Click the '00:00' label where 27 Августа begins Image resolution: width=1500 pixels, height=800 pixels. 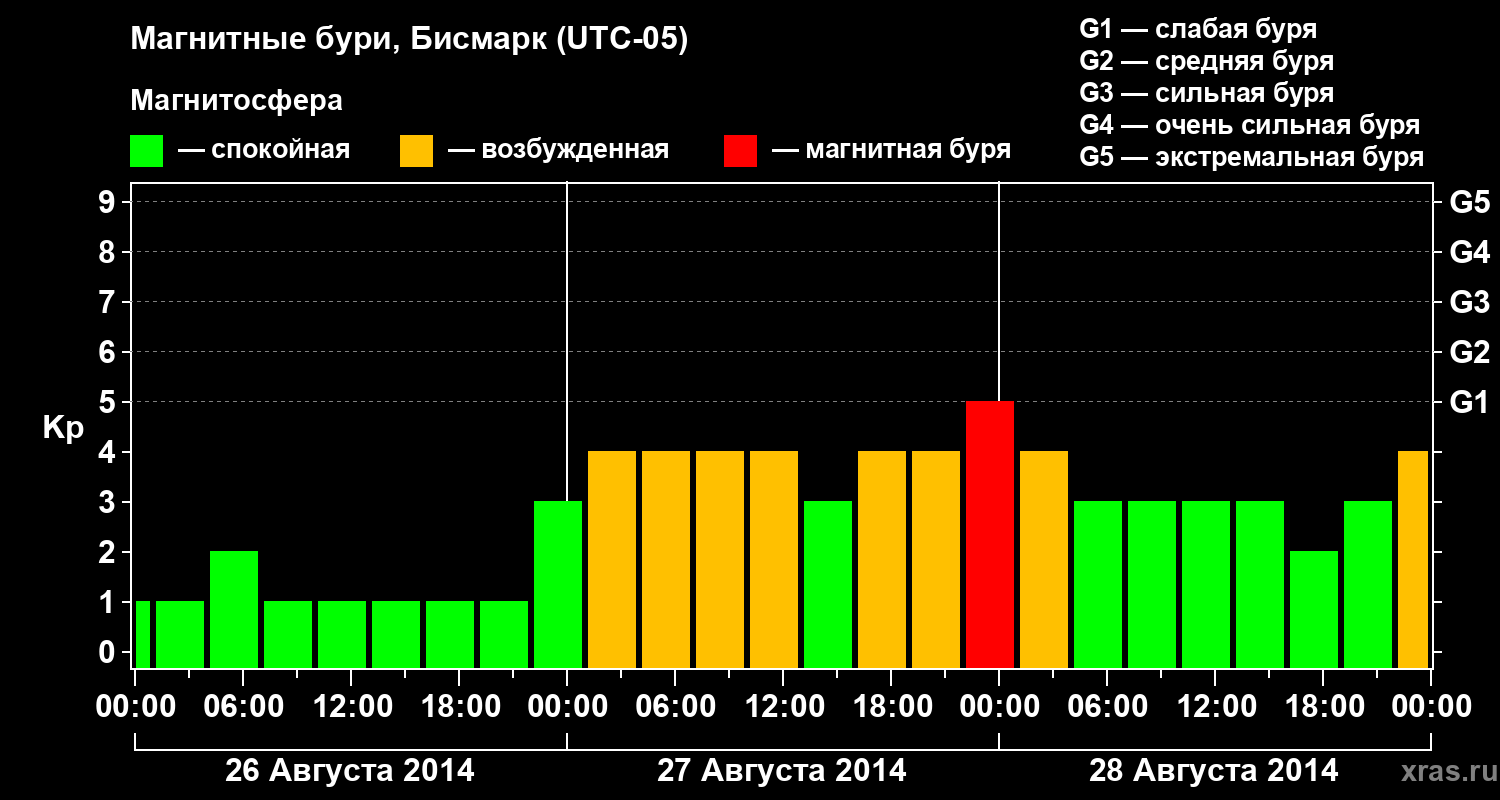click(x=566, y=707)
